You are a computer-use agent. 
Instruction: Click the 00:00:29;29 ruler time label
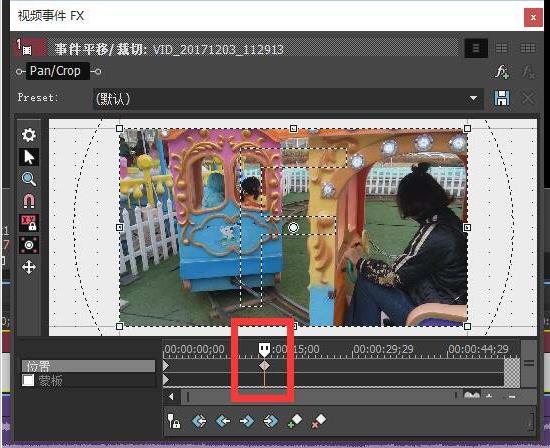(383, 349)
